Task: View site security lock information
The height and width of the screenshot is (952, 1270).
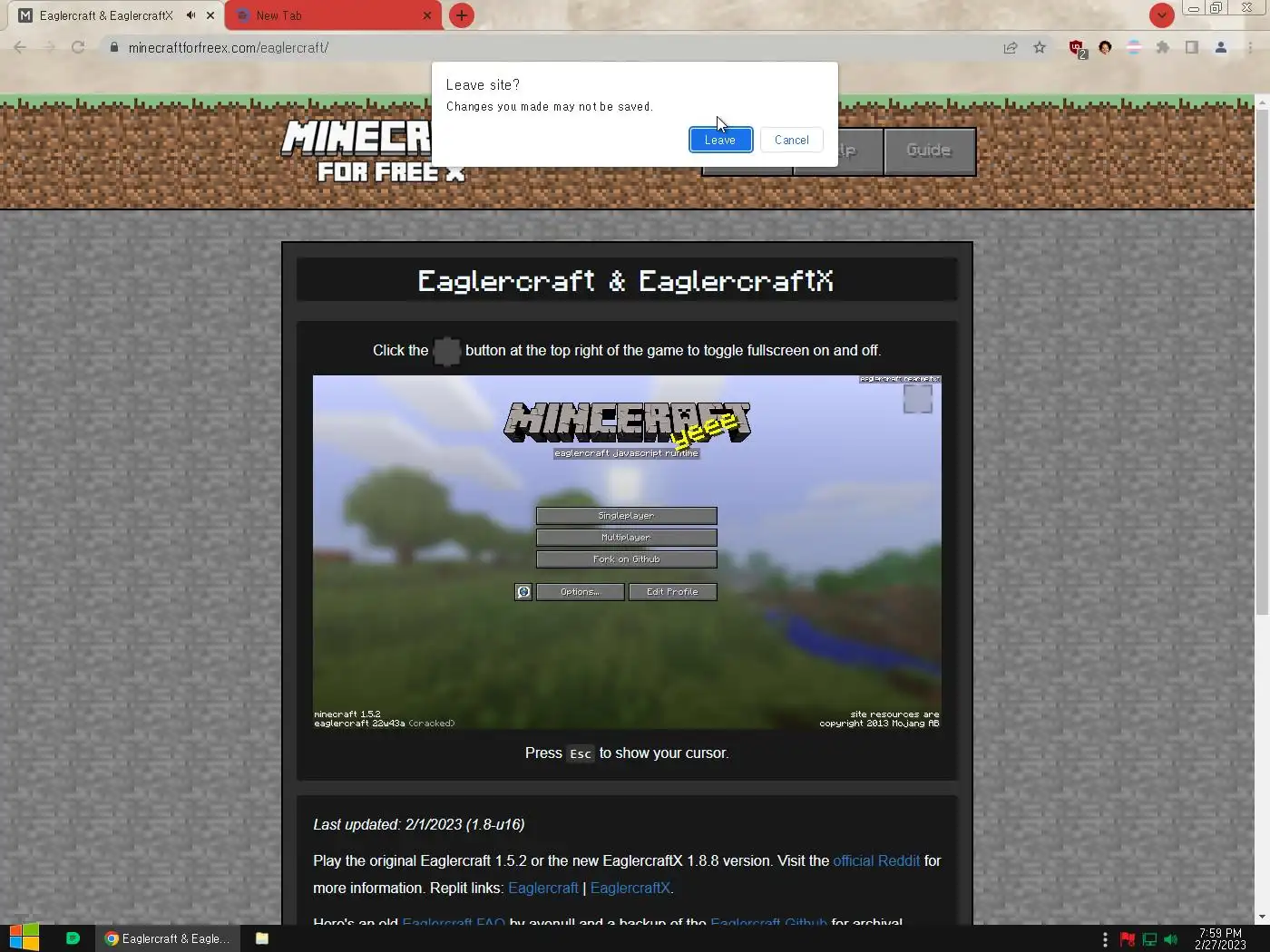Action: pos(113,47)
